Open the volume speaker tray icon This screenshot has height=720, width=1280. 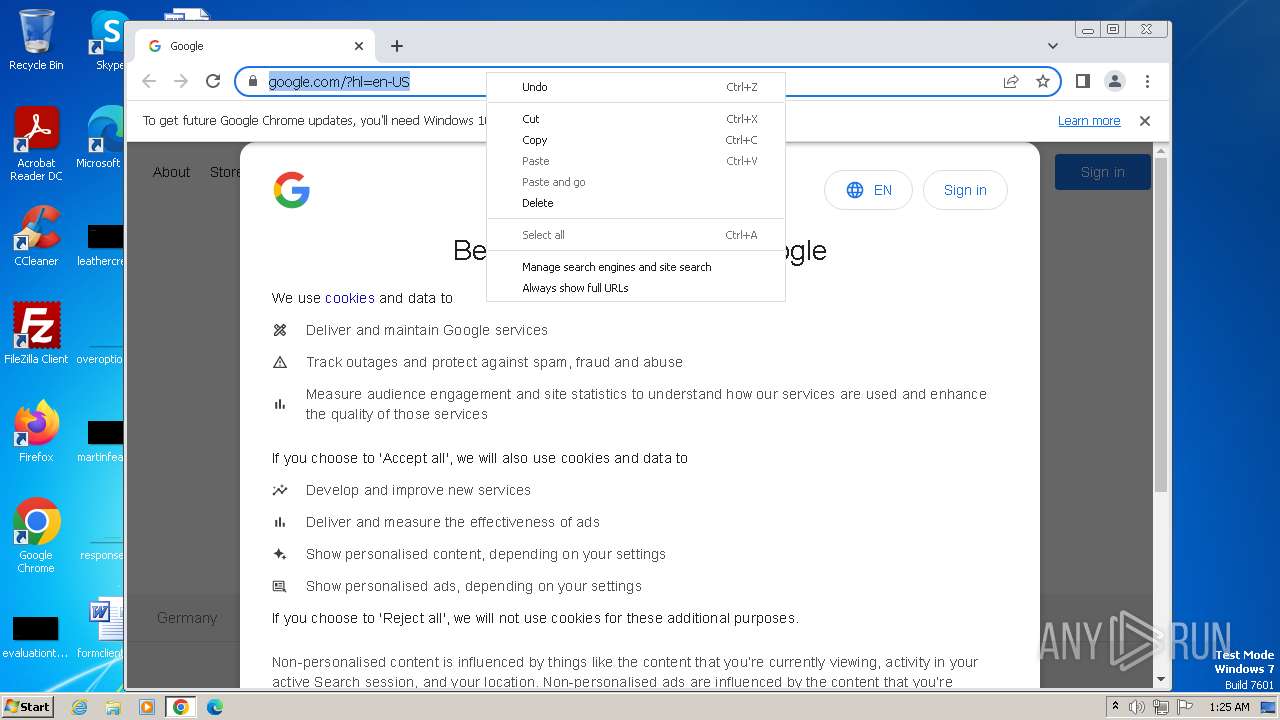coord(1137,707)
